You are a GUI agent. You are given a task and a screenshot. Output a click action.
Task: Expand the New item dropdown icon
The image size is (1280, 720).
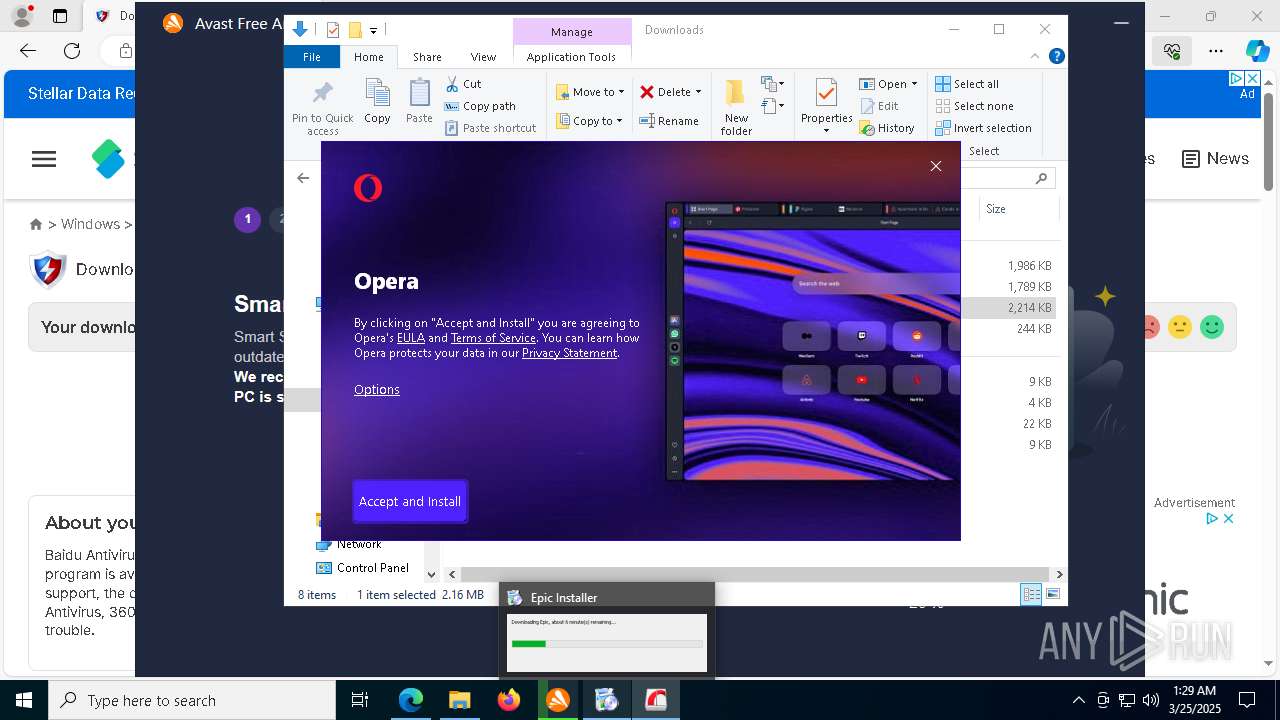point(773,84)
